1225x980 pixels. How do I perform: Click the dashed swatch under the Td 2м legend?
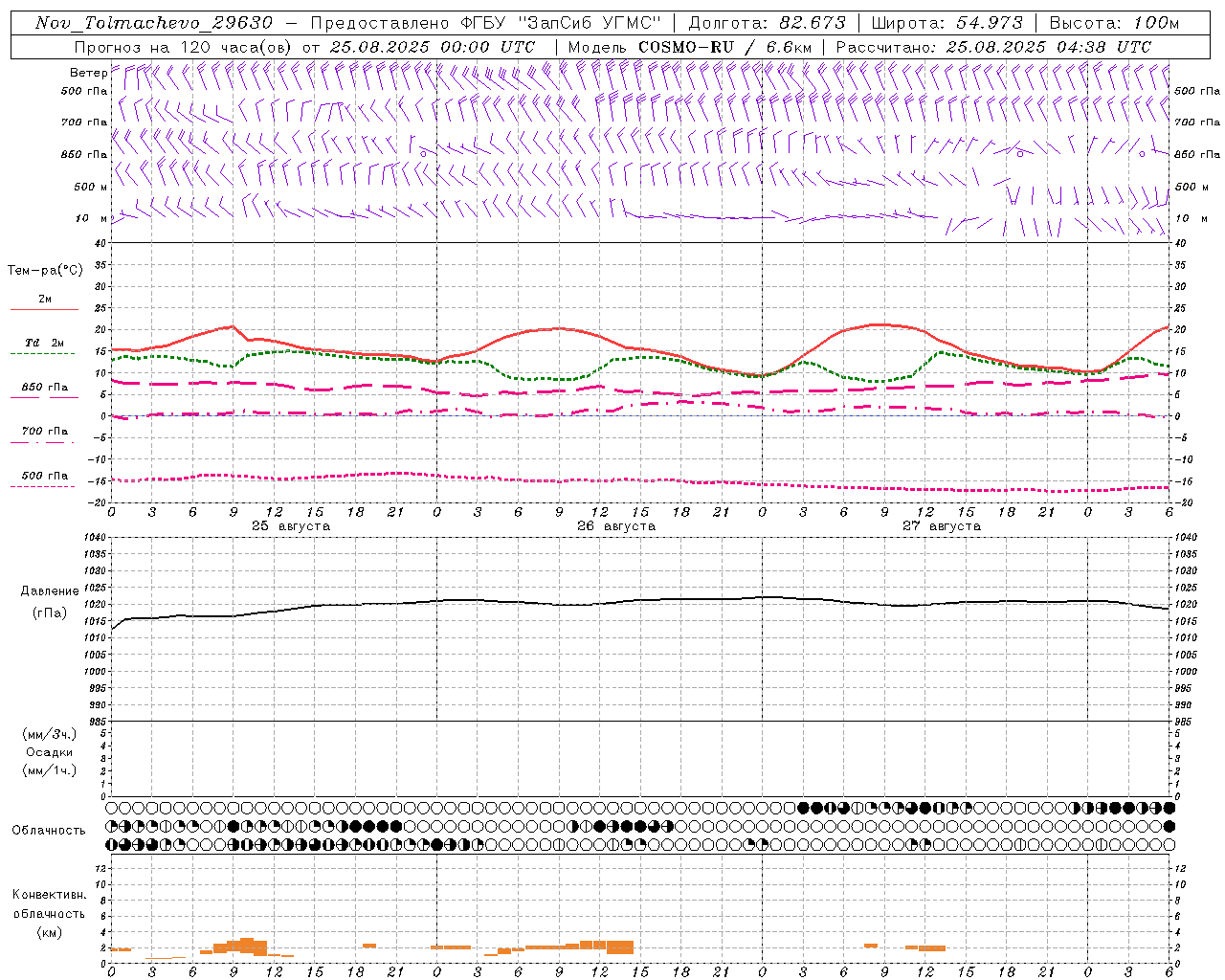tap(43, 354)
